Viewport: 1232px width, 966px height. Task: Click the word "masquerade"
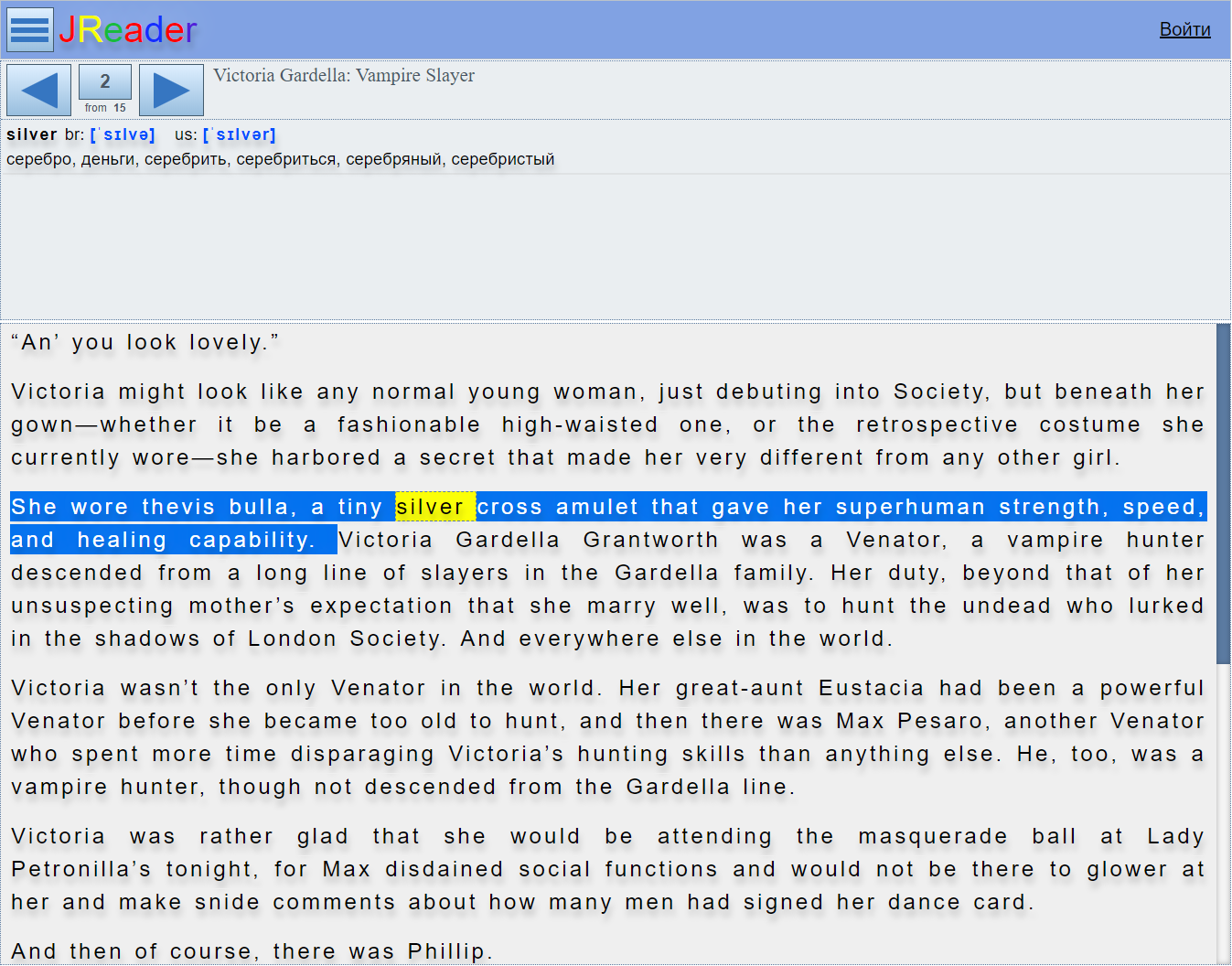(933, 836)
